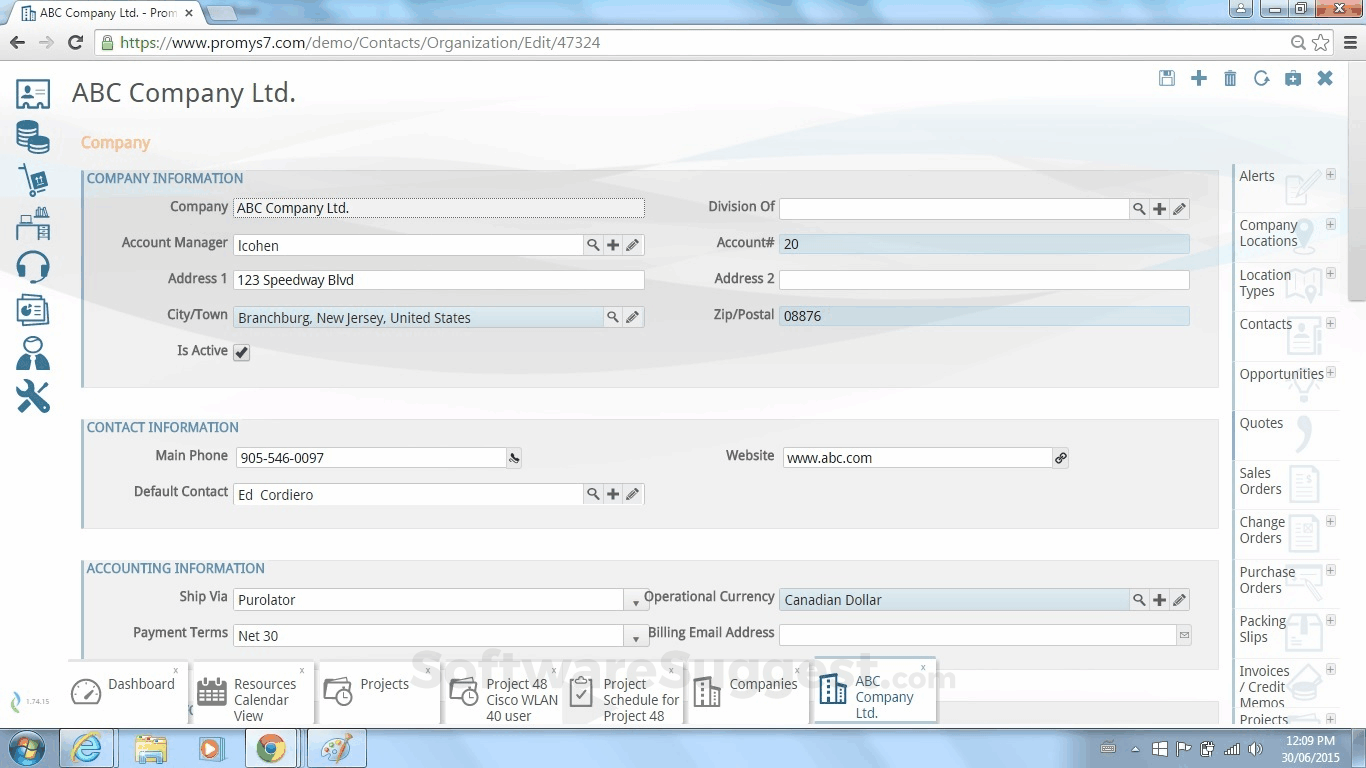
Task: Search Operational Currency lookup
Action: [1139, 600]
